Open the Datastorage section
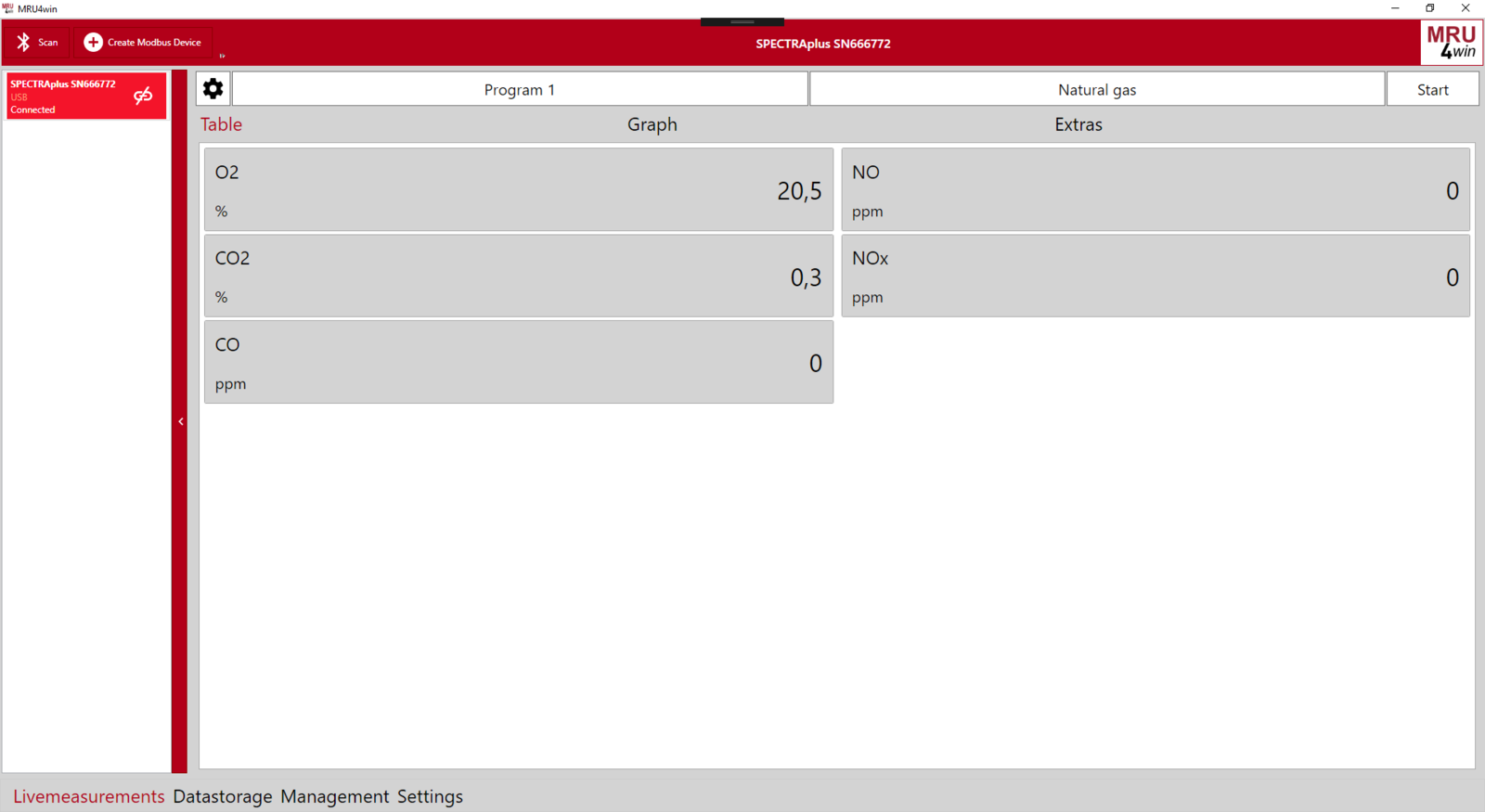 point(223,796)
